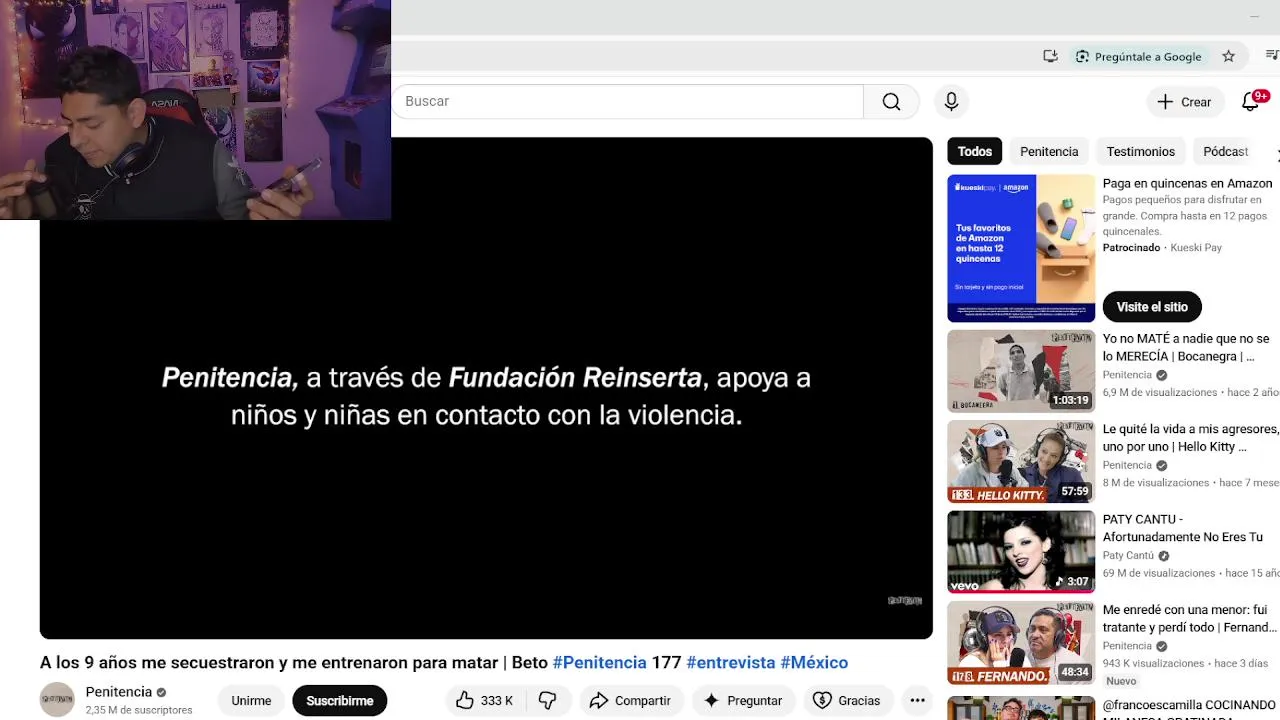This screenshot has width=1280, height=720.
Task: Click the #México hashtag
Action: (814, 662)
